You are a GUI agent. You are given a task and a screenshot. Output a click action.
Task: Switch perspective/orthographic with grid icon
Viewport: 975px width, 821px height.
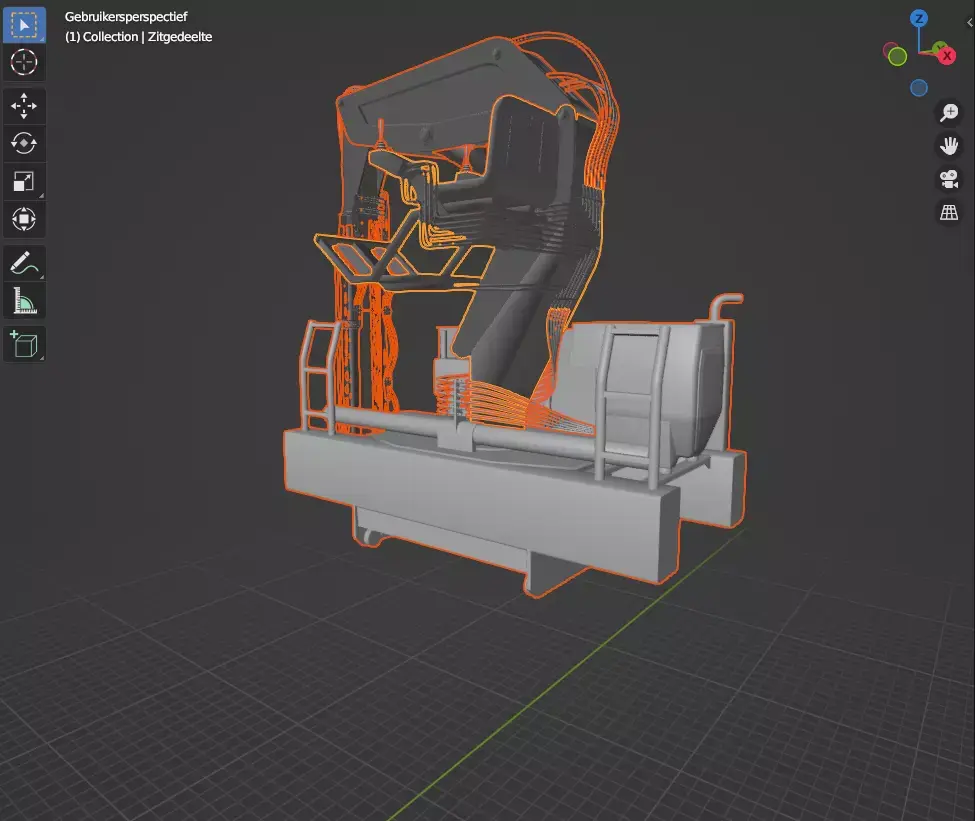pos(949,213)
